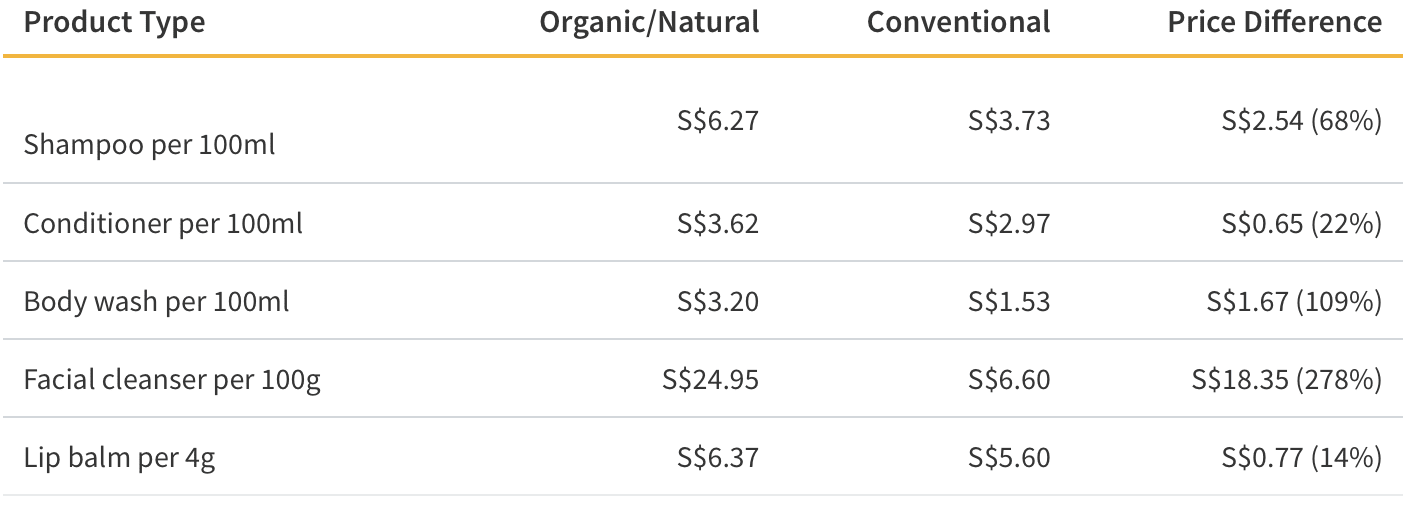Image resolution: width=1406 pixels, height=512 pixels.
Task: Click the S$0.65 (22%) difference cell
Action: pyautogui.click(x=1301, y=223)
